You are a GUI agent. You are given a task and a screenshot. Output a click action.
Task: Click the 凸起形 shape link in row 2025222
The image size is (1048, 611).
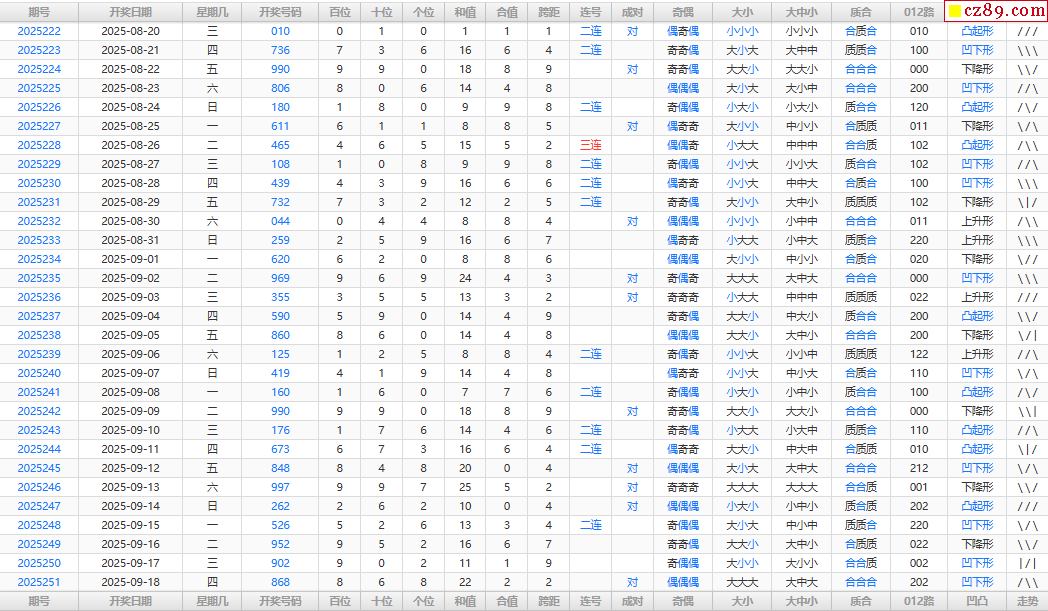977,31
